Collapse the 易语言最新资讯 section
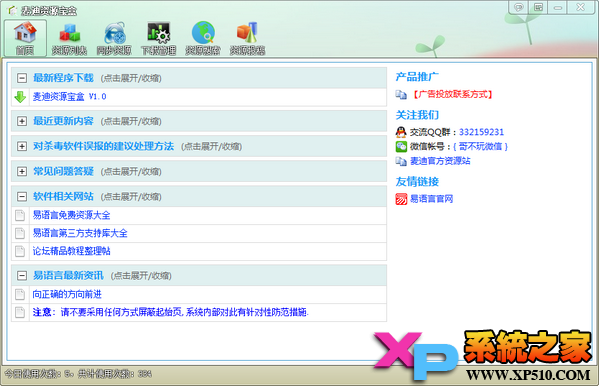The height and width of the screenshot is (386, 599). [22, 276]
